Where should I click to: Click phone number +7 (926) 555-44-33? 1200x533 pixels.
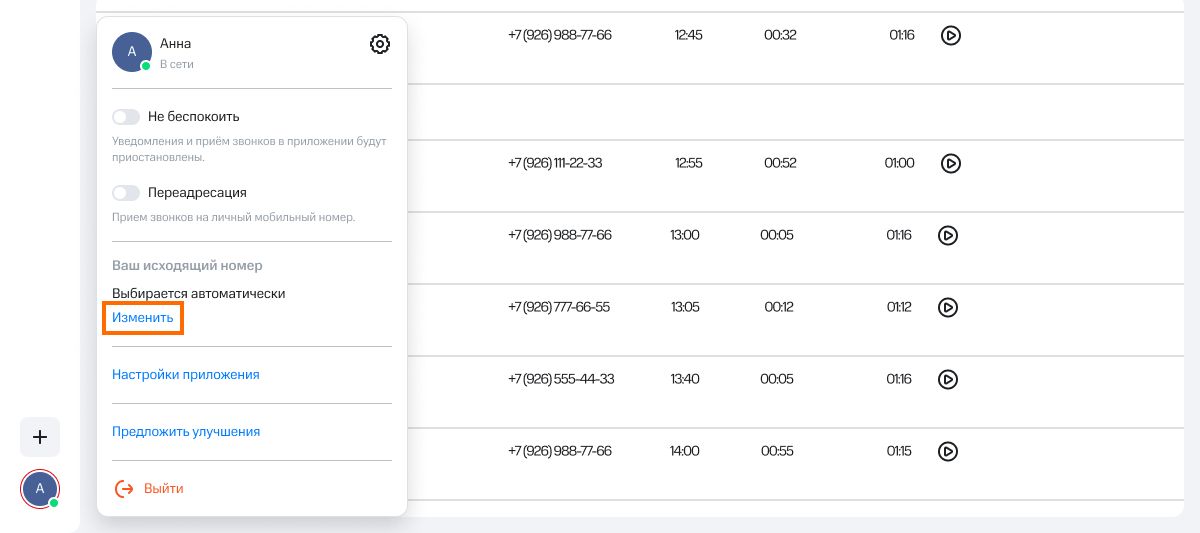tap(561, 379)
